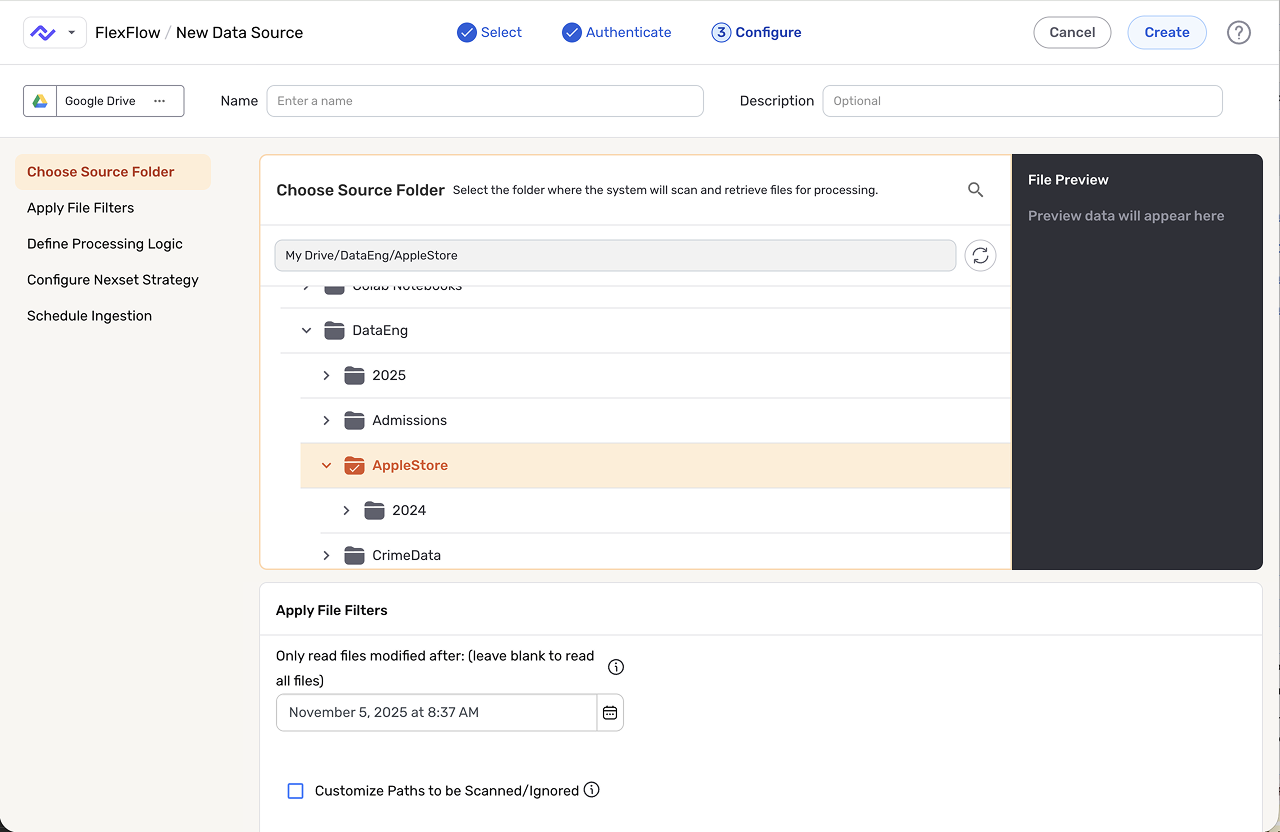Open the calendar date picker icon
Viewport: 1280px width, 832px height.
(x=610, y=713)
